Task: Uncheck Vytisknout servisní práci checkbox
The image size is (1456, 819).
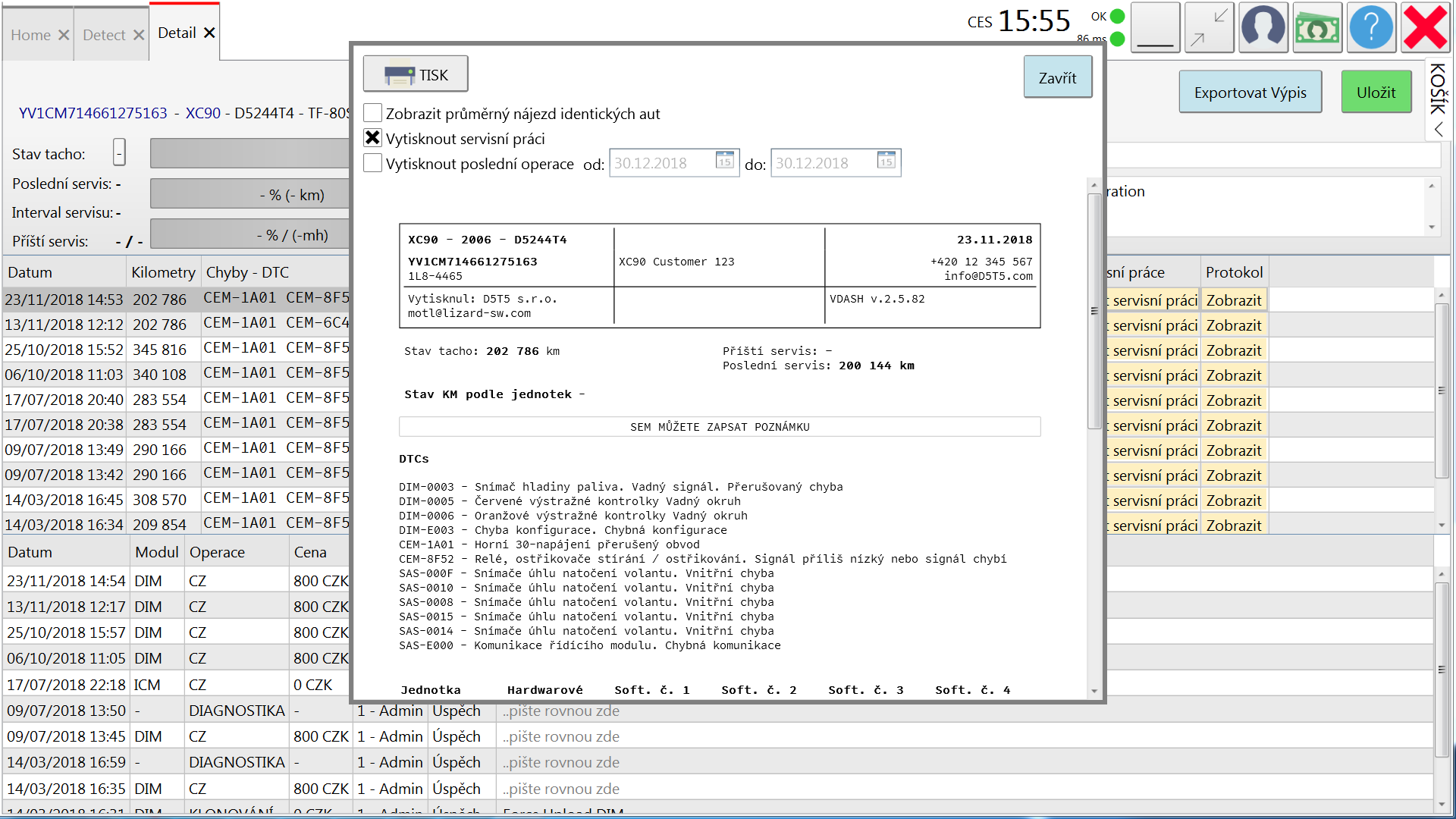Action: tap(372, 138)
